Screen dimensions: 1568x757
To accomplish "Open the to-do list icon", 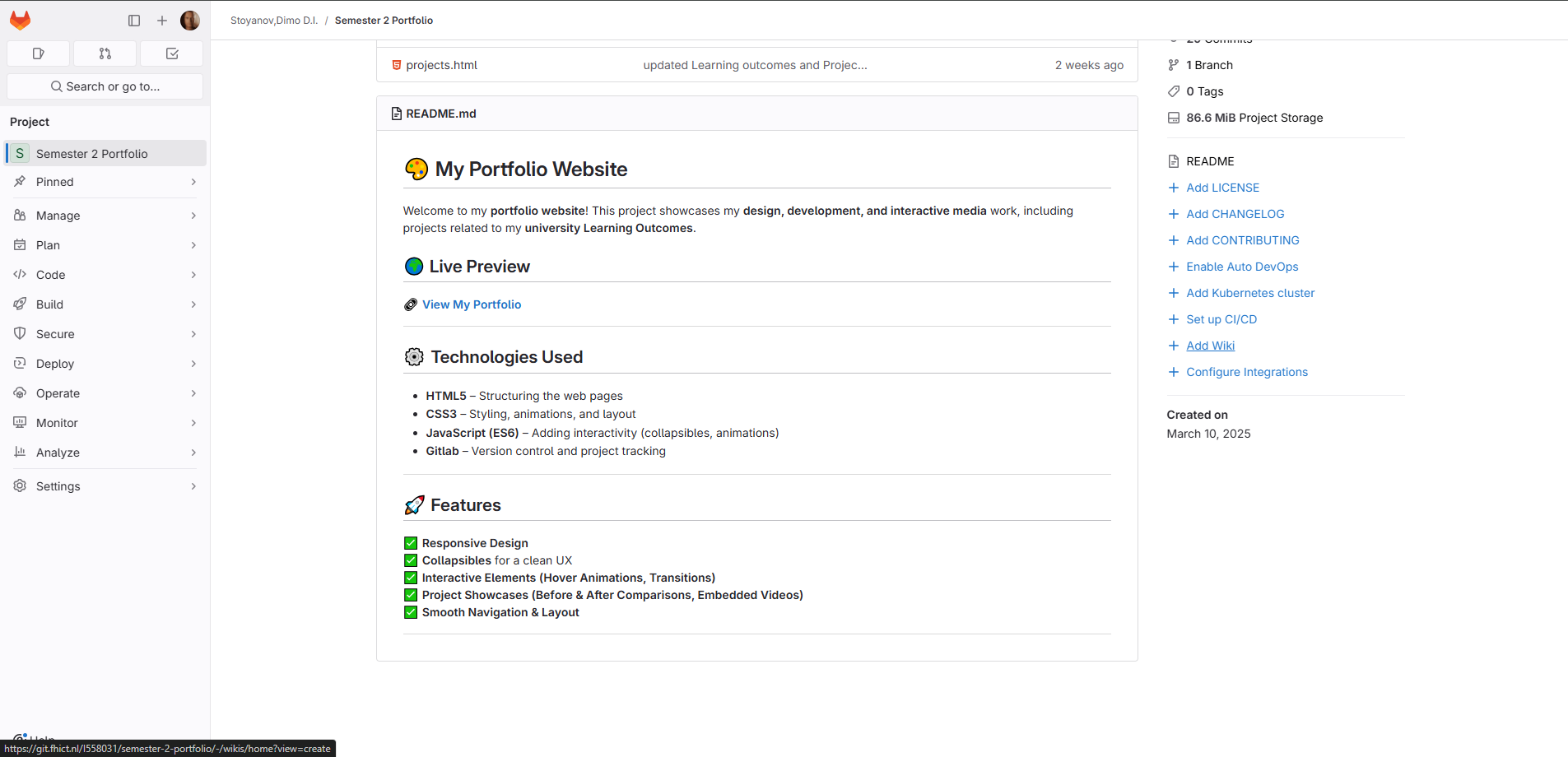I will (x=172, y=53).
